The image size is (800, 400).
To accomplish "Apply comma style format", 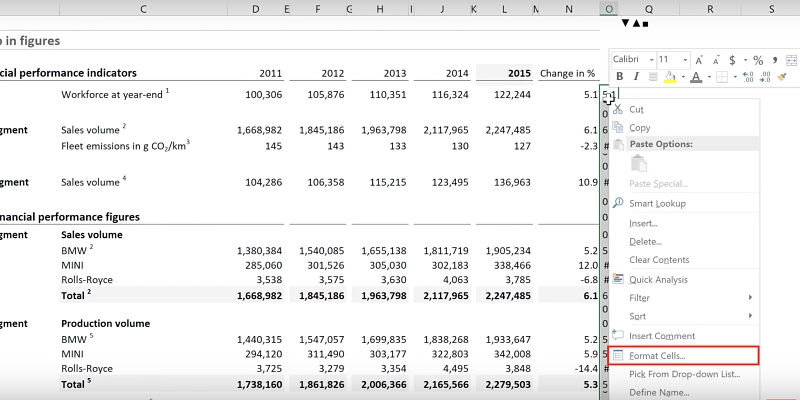I will 773,60.
